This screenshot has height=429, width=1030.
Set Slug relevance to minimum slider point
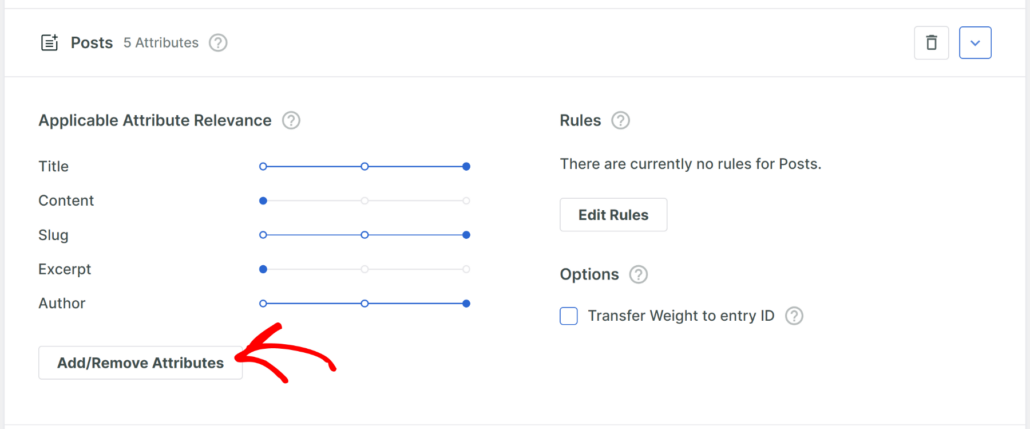pyautogui.click(x=263, y=235)
